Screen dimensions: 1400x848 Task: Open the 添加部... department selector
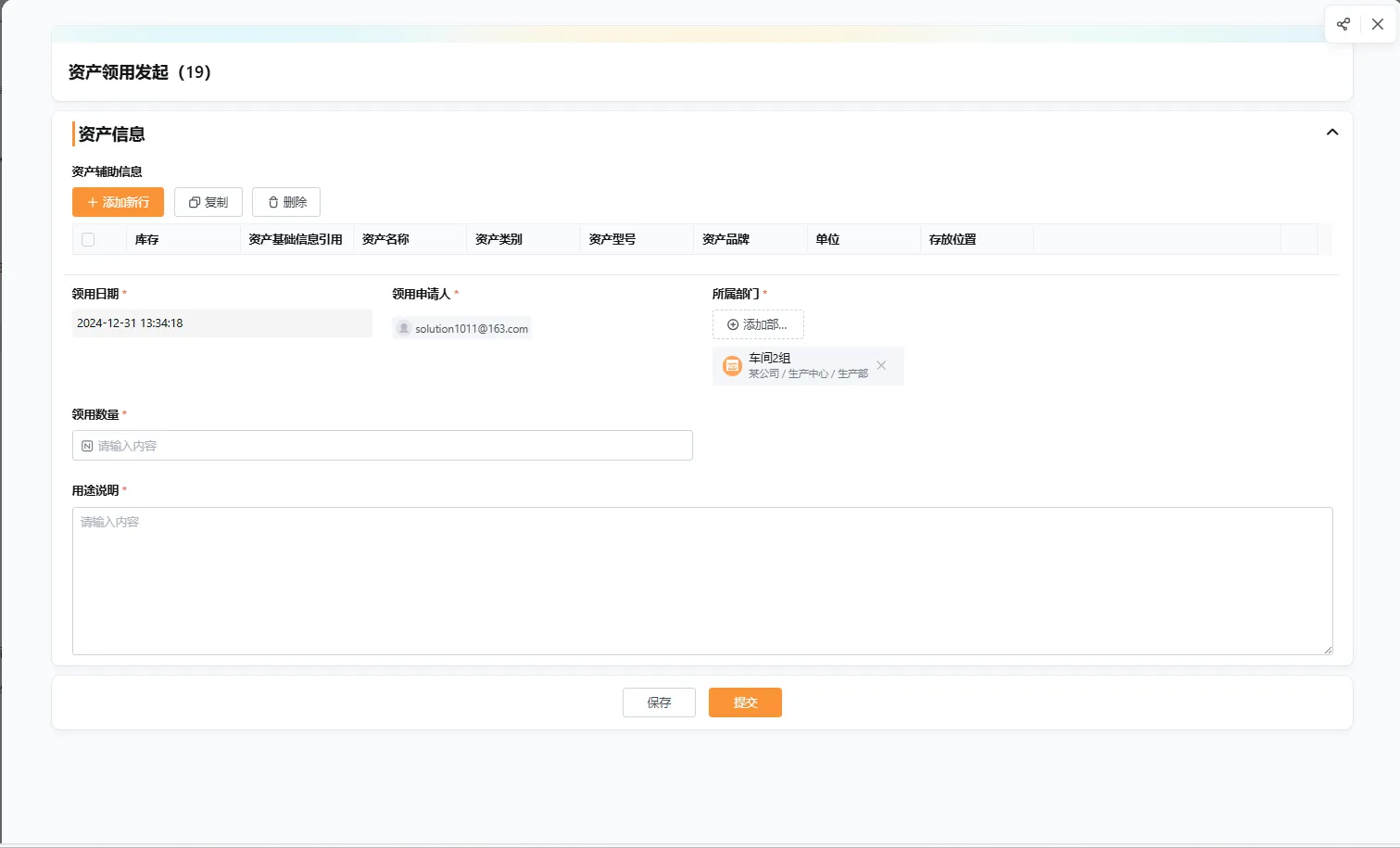(758, 324)
